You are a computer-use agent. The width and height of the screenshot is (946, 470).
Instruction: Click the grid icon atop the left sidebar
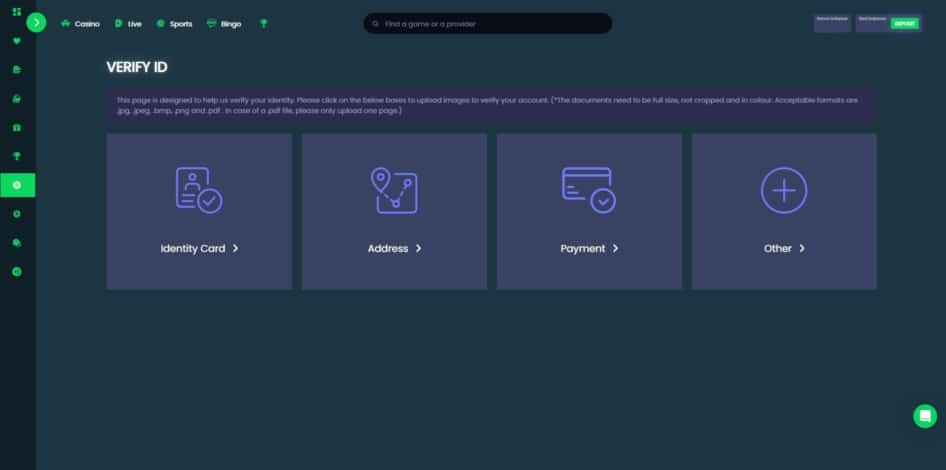coord(17,12)
